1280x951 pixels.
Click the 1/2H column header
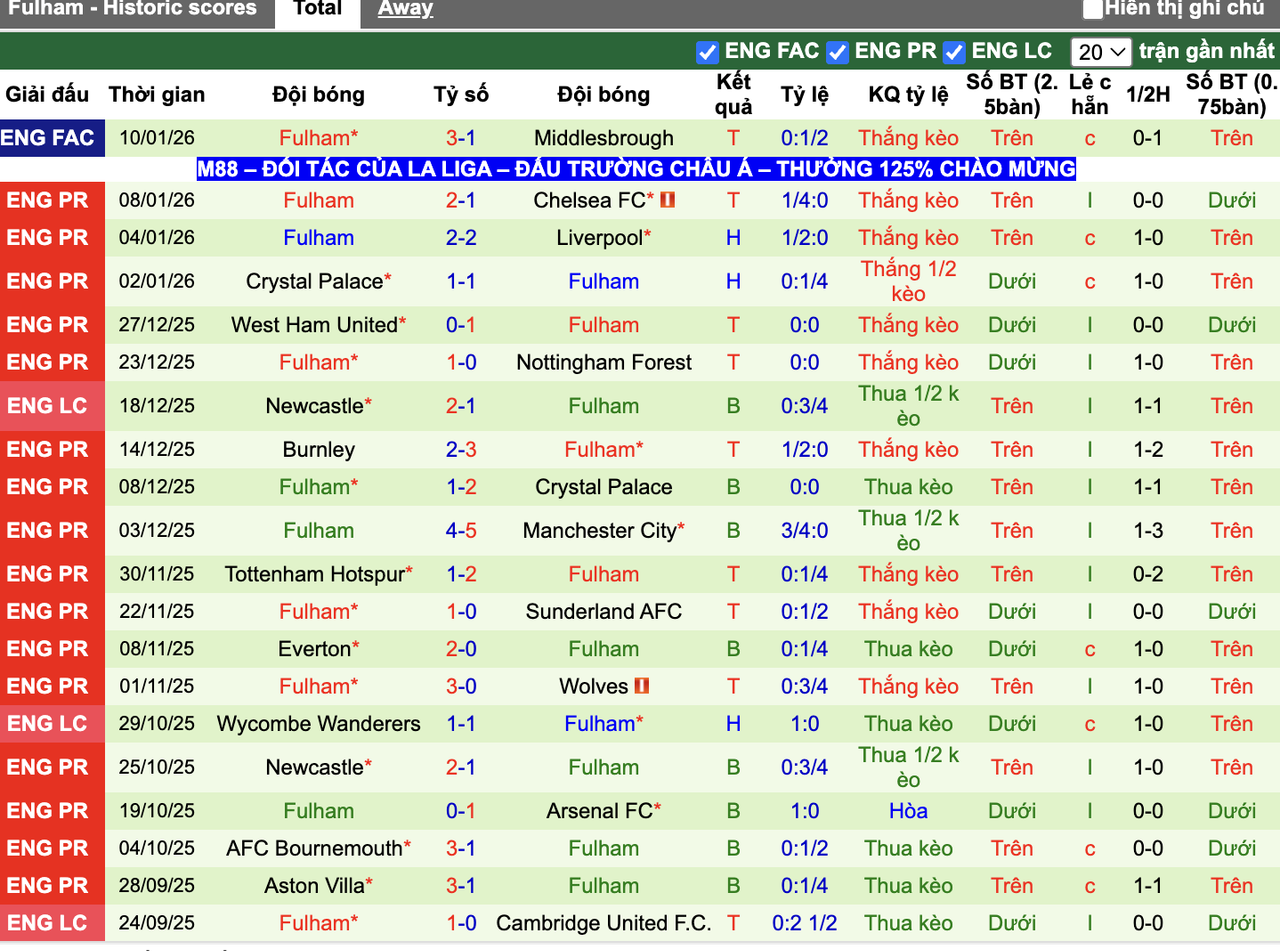[1147, 95]
